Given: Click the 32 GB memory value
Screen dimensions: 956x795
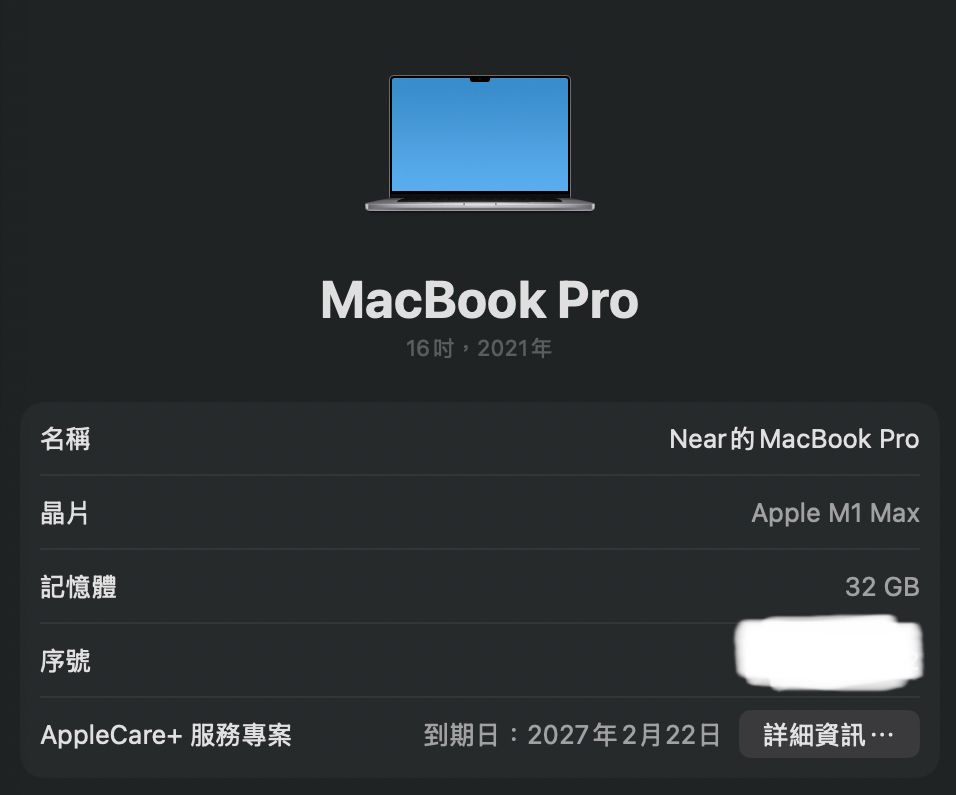Looking at the screenshot, I should pyautogui.click(x=882, y=587).
